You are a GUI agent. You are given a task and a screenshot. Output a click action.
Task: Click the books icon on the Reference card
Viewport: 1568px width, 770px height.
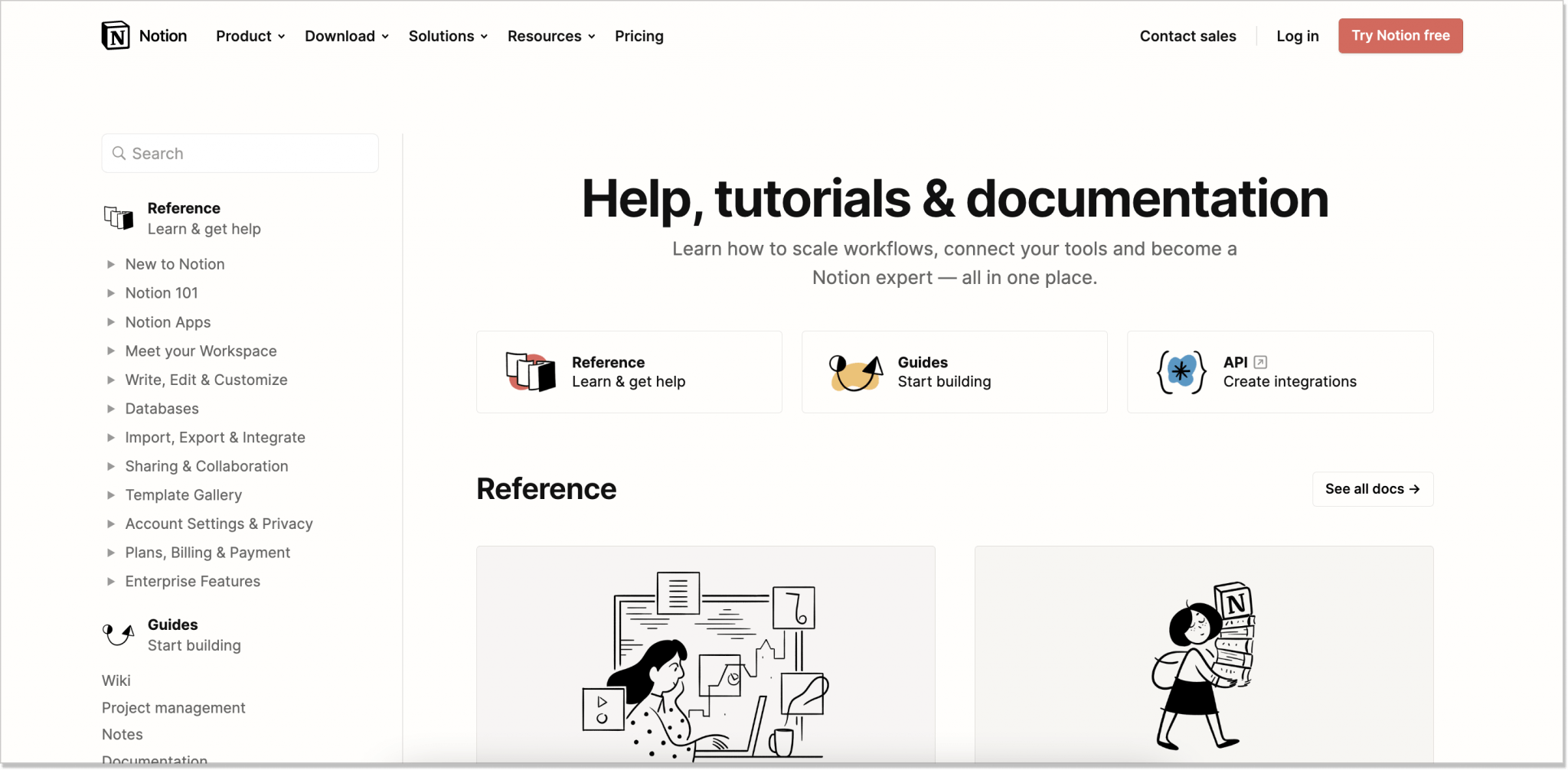tap(528, 371)
